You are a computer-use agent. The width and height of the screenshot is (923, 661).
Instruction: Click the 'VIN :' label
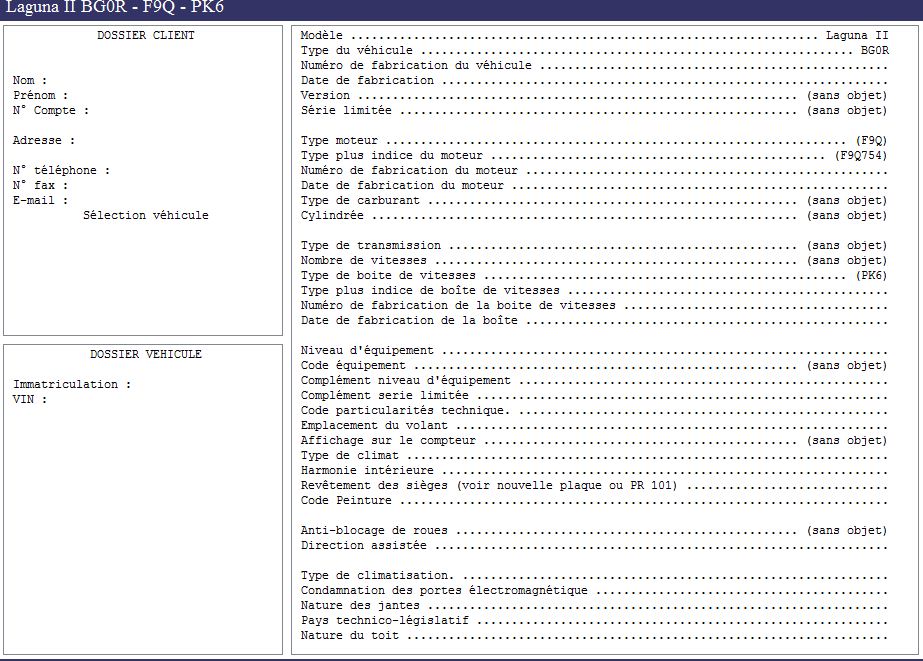[x=29, y=399]
